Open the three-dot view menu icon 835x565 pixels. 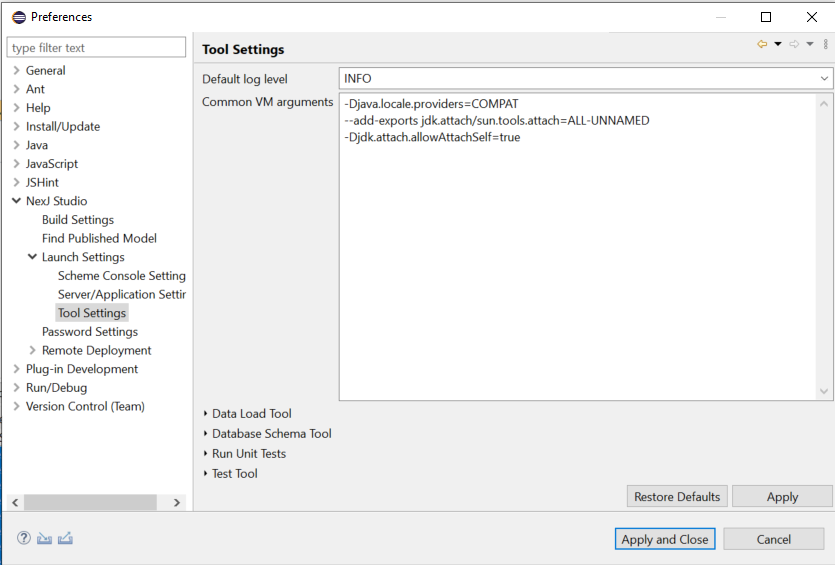(x=825, y=44)
